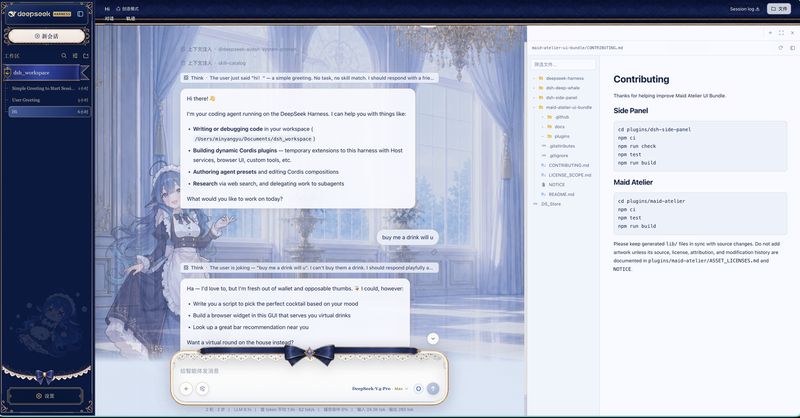Expand the 'user is joking' Think block
800x418 pixels.
[x=309, y=267]
